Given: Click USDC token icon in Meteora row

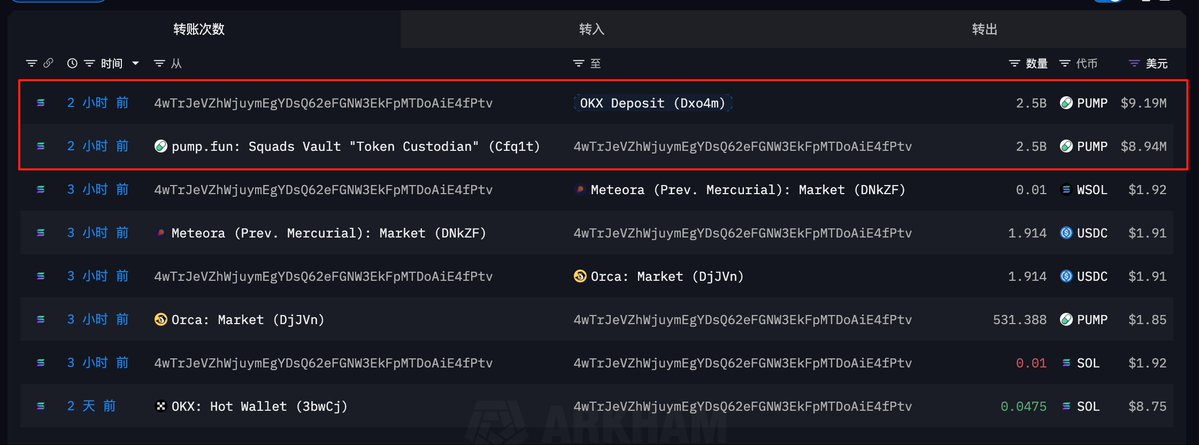Looking at the screenshot, I should (x=1066, y=233).
